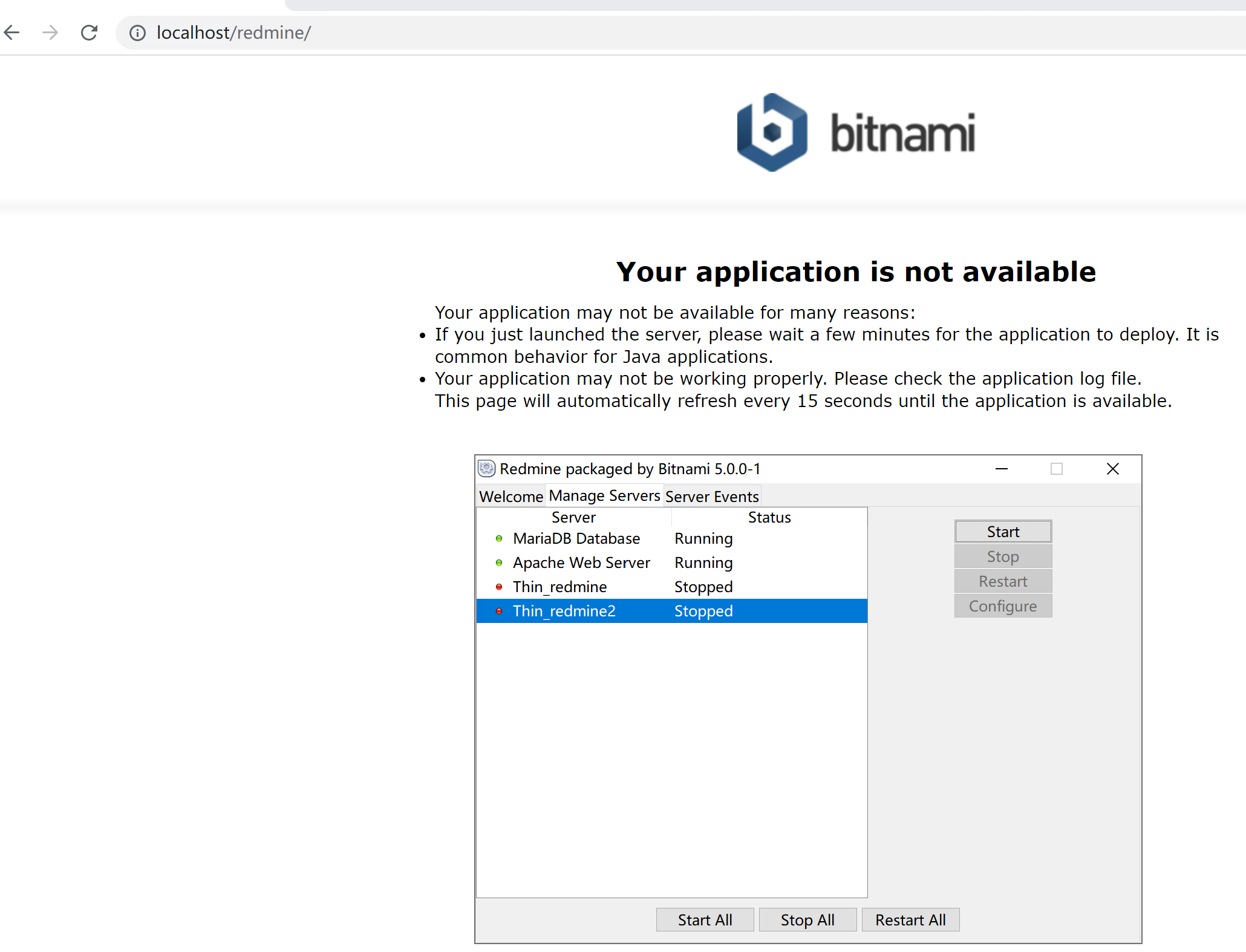Click the Status column header

click(769, 517)
